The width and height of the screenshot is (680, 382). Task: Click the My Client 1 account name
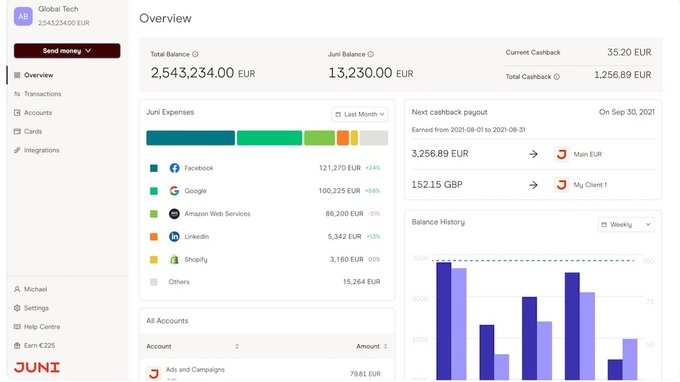pyautogui.click(x=590, y=185)
